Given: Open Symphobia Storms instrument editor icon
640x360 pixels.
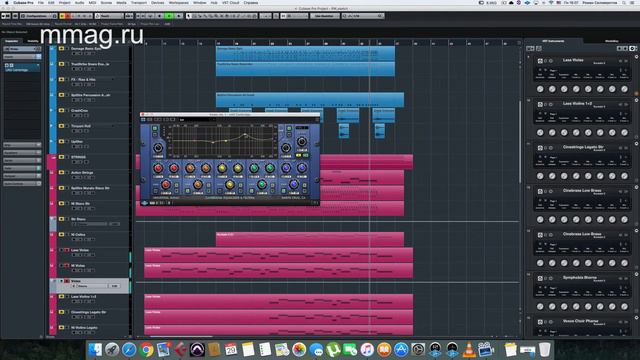Looking at the screenshot, I should [x=540, y=278].
